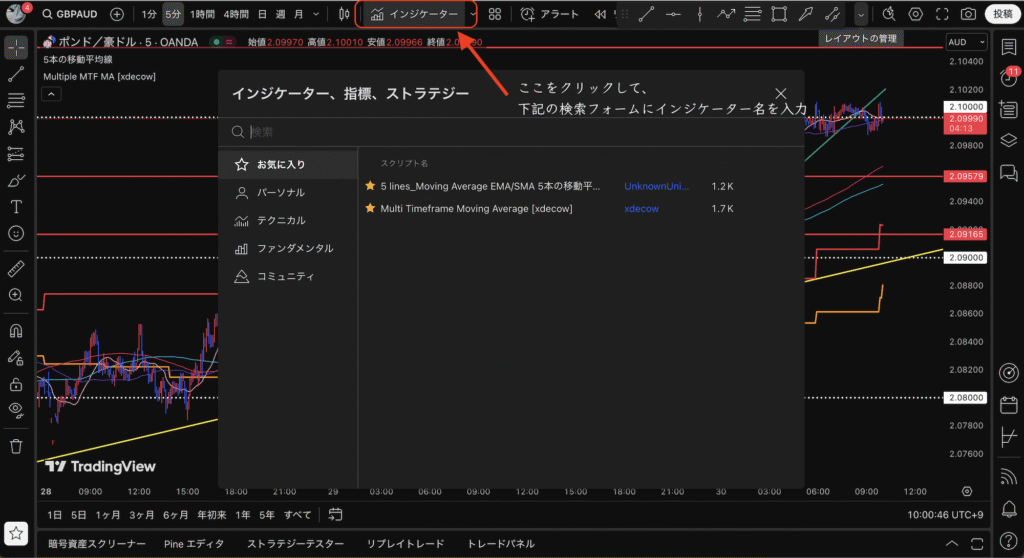Take a chart snapshot with camera icon

click(968, 14)
